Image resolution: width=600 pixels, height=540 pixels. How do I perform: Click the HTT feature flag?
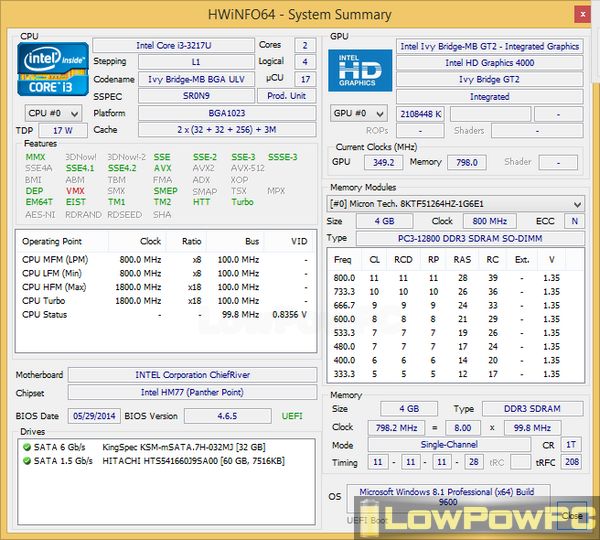(201, 202)
